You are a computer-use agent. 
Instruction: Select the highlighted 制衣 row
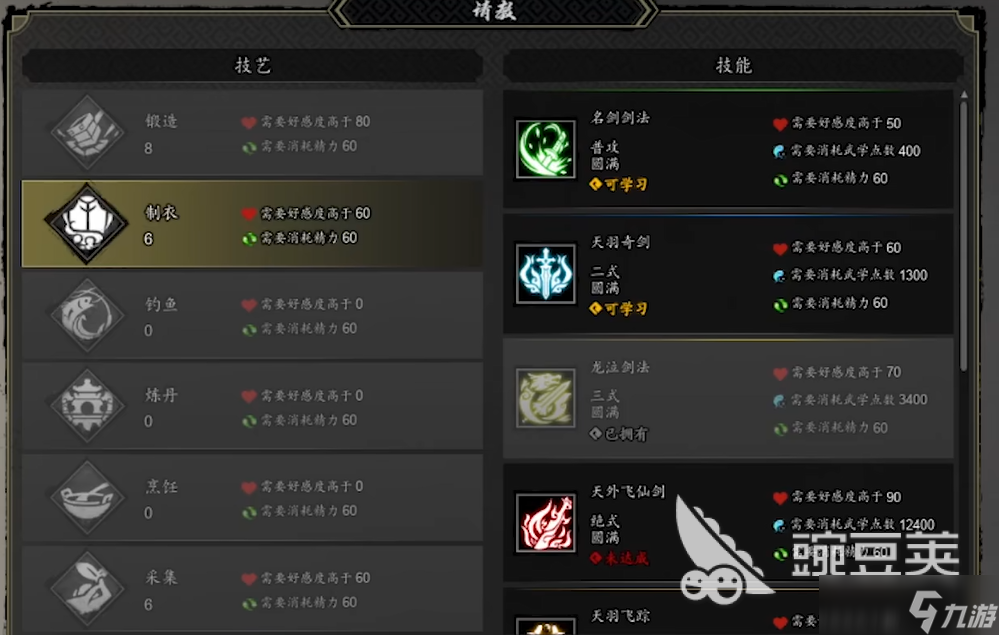tap(252, 224)
